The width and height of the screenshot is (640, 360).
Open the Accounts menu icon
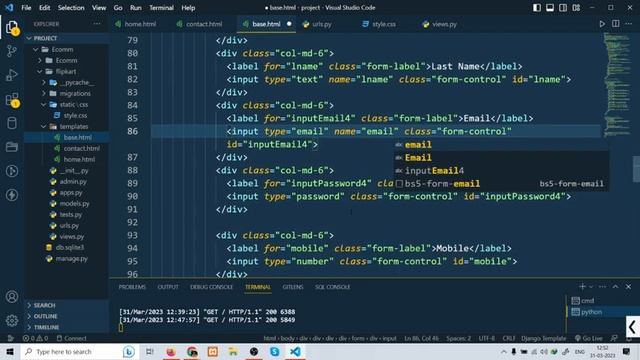click(x=12, y=297)
